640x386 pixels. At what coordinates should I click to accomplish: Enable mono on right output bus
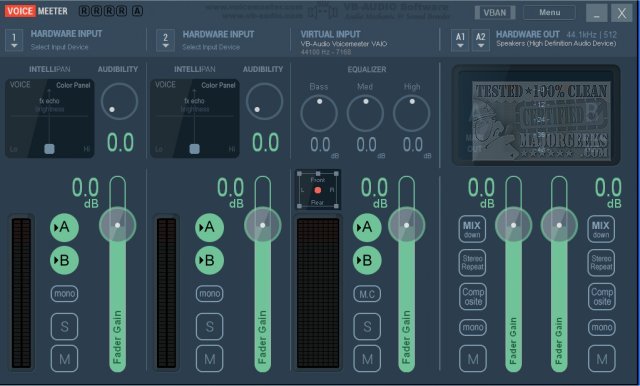pyautogui.click(x=602, y=327)
